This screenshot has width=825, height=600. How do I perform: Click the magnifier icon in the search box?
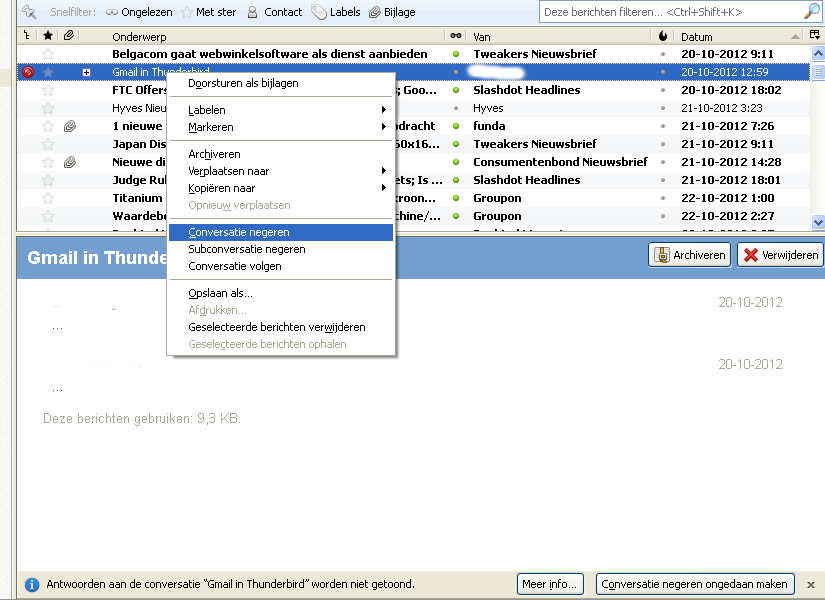tap(811, 12)
